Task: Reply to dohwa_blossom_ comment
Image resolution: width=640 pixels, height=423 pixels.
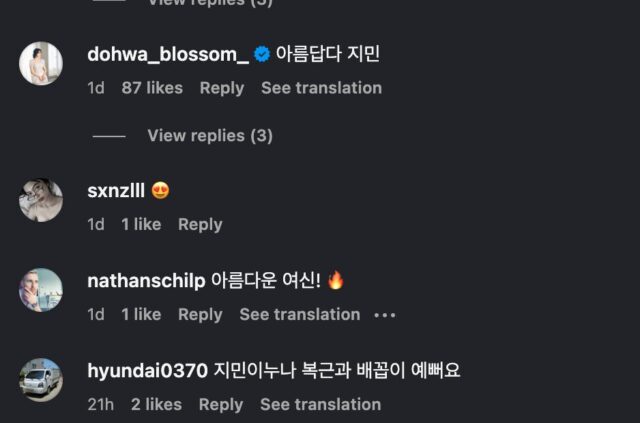Action: 221,88
